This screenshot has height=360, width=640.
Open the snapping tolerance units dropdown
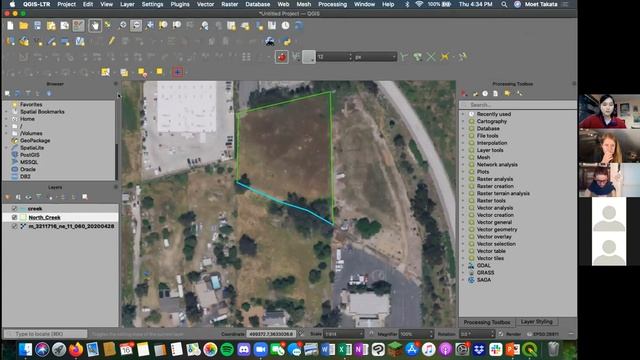tap(375, 57)
